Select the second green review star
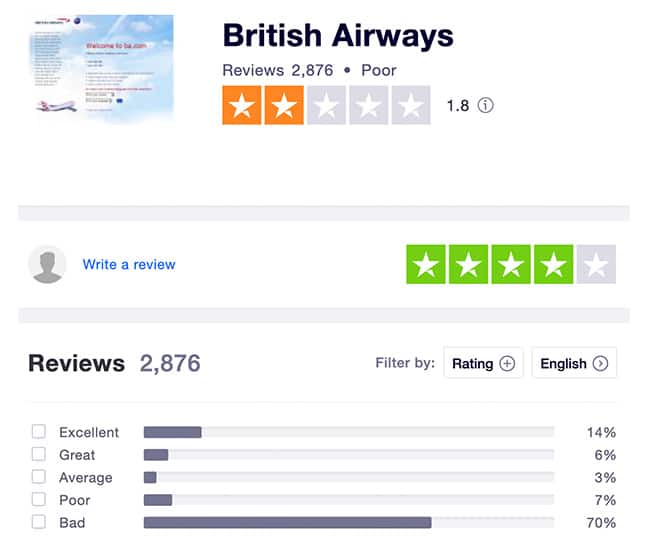This screenshot has width=650, height=558. tap(468, 264)
